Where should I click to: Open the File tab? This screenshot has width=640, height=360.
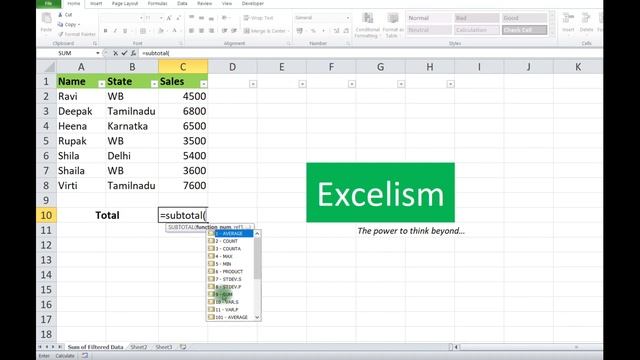point(49,4)
